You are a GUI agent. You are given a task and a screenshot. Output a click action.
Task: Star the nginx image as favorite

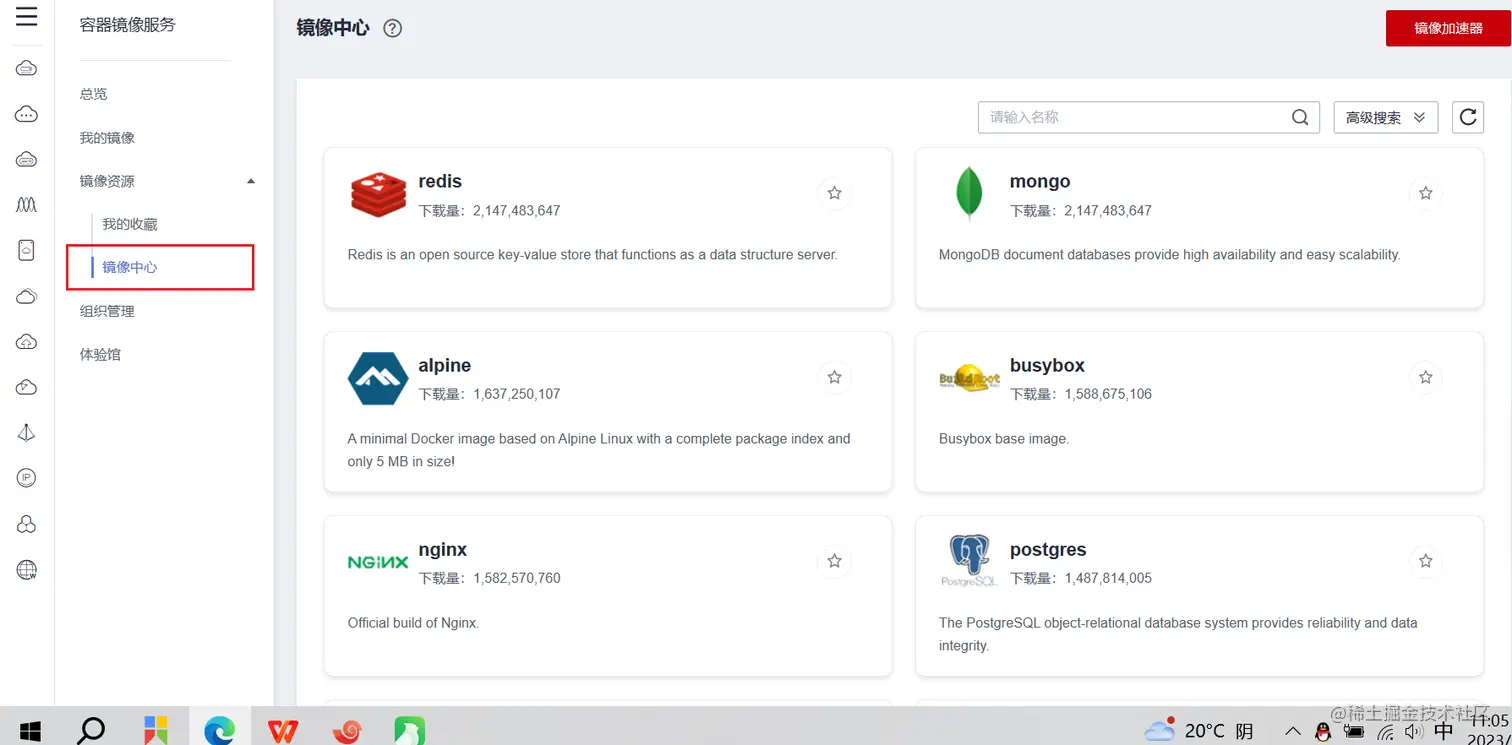(834, 561)
